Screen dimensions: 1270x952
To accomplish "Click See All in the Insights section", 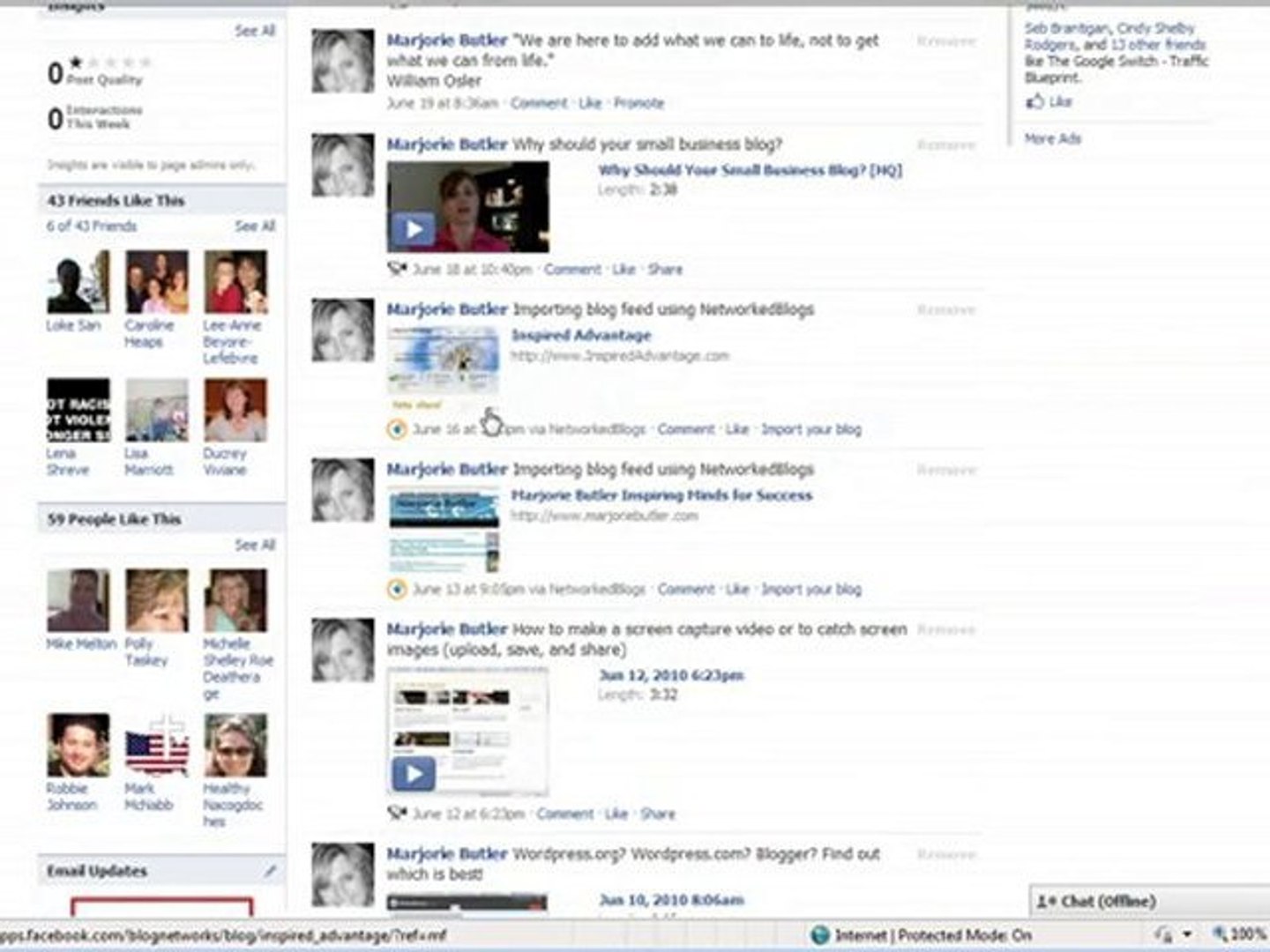I will 255,31.
